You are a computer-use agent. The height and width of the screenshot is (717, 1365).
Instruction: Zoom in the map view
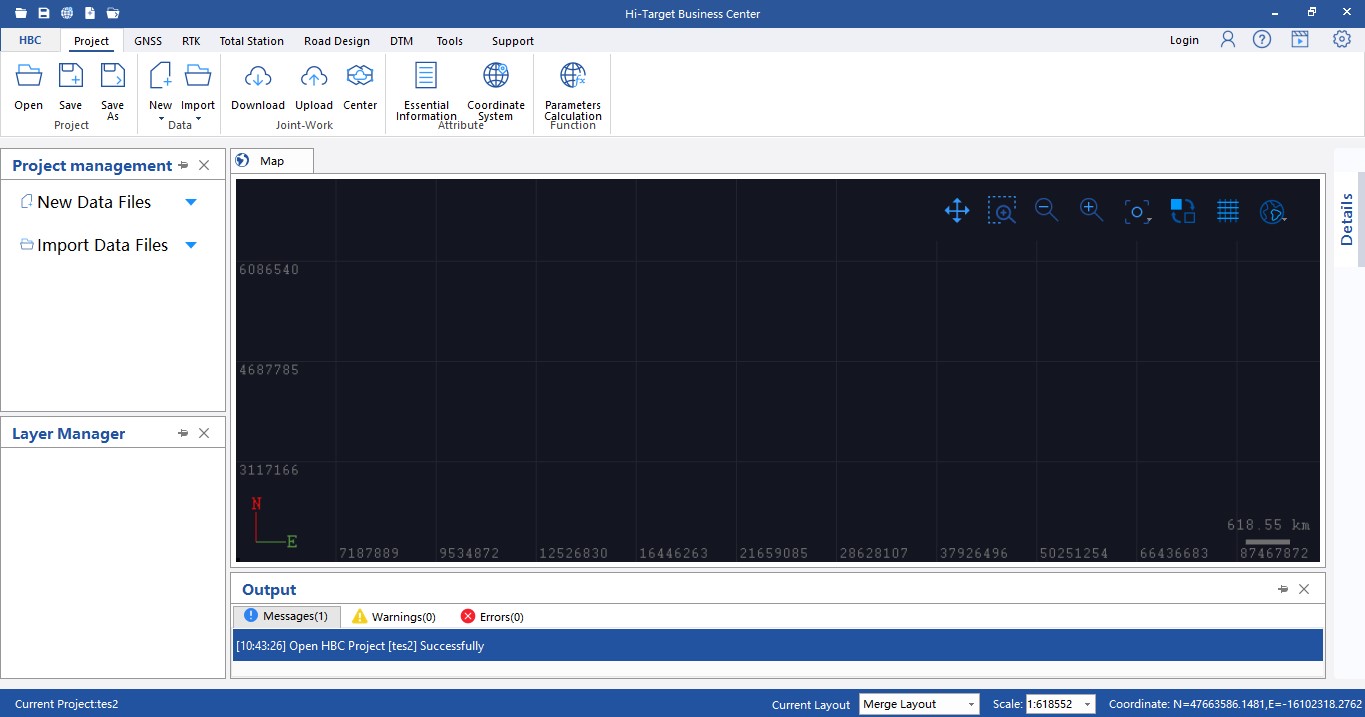[1092, 210]
